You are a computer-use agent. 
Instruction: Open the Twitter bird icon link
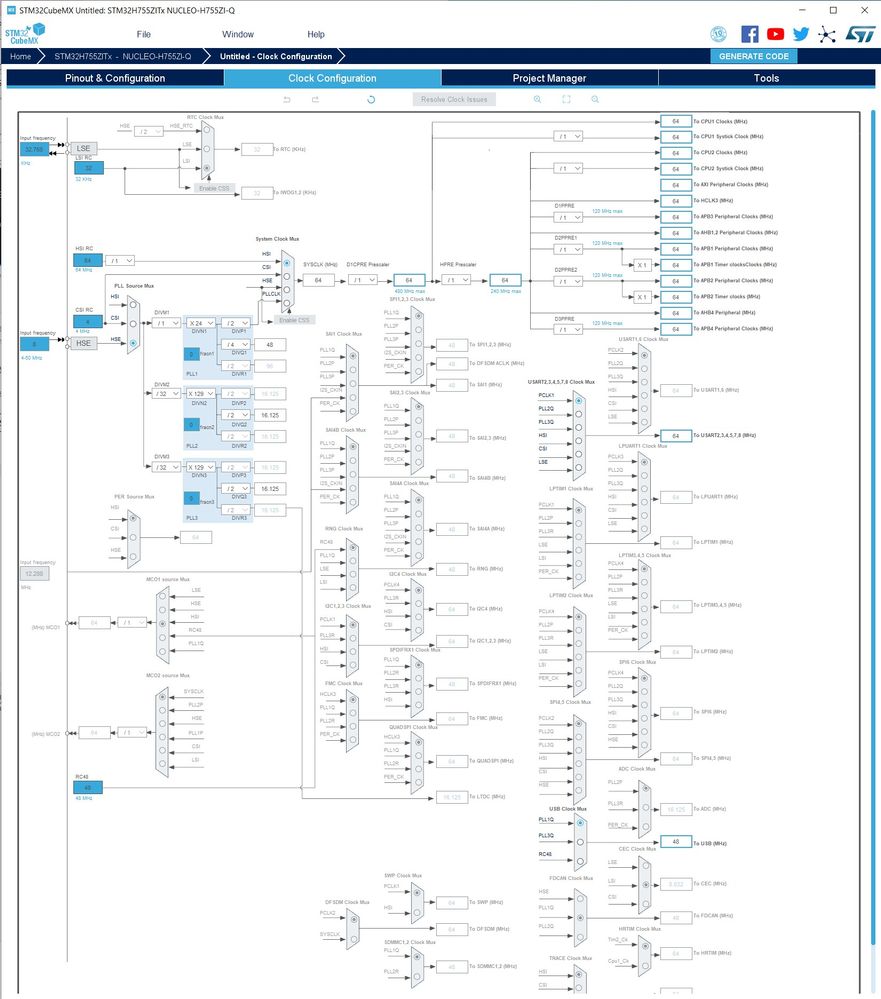coord(801,34)
